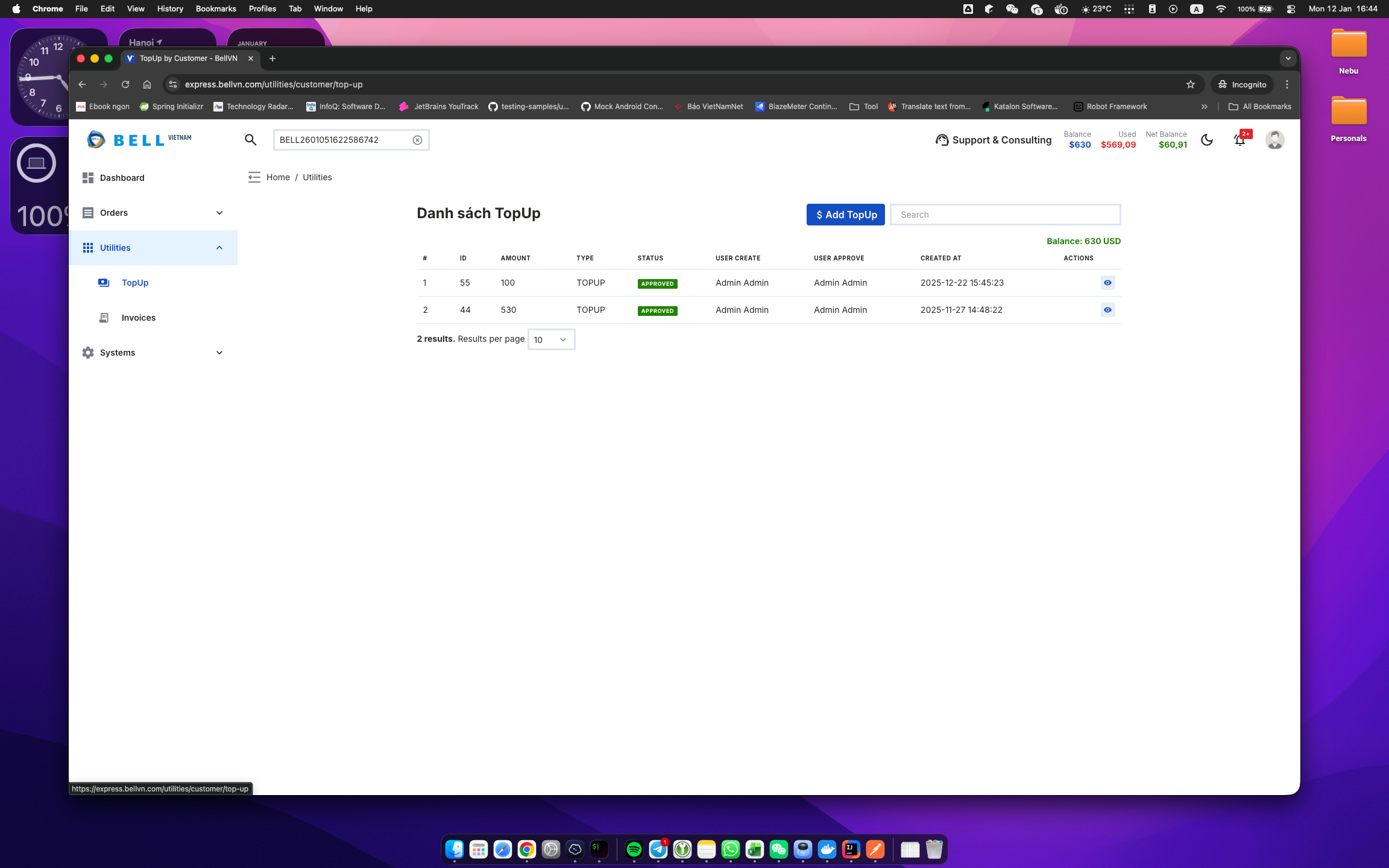This screenshot has width=1389, height=868.
Task: View details of TopUp ID 44
Action: tap(1107, 310)
